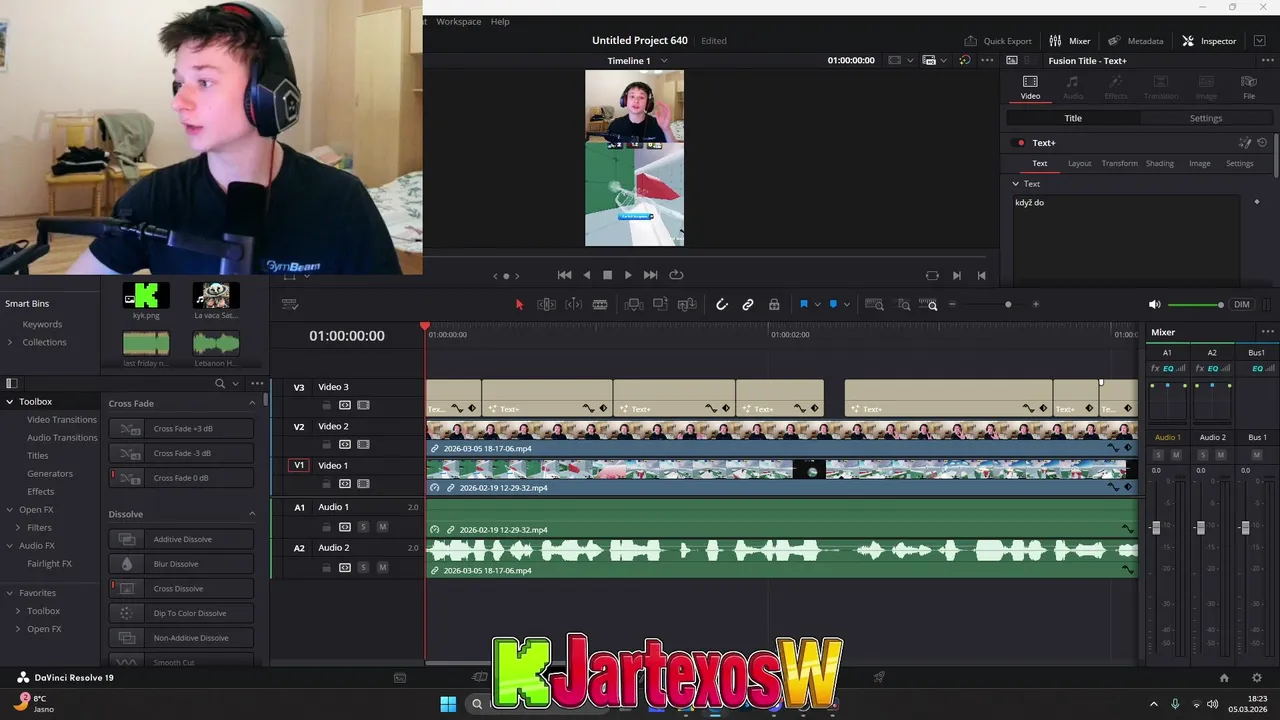Viewport: 1280px width, 720px height.
Task: Open the Workspace menu
Action: (x=458, y=21)
